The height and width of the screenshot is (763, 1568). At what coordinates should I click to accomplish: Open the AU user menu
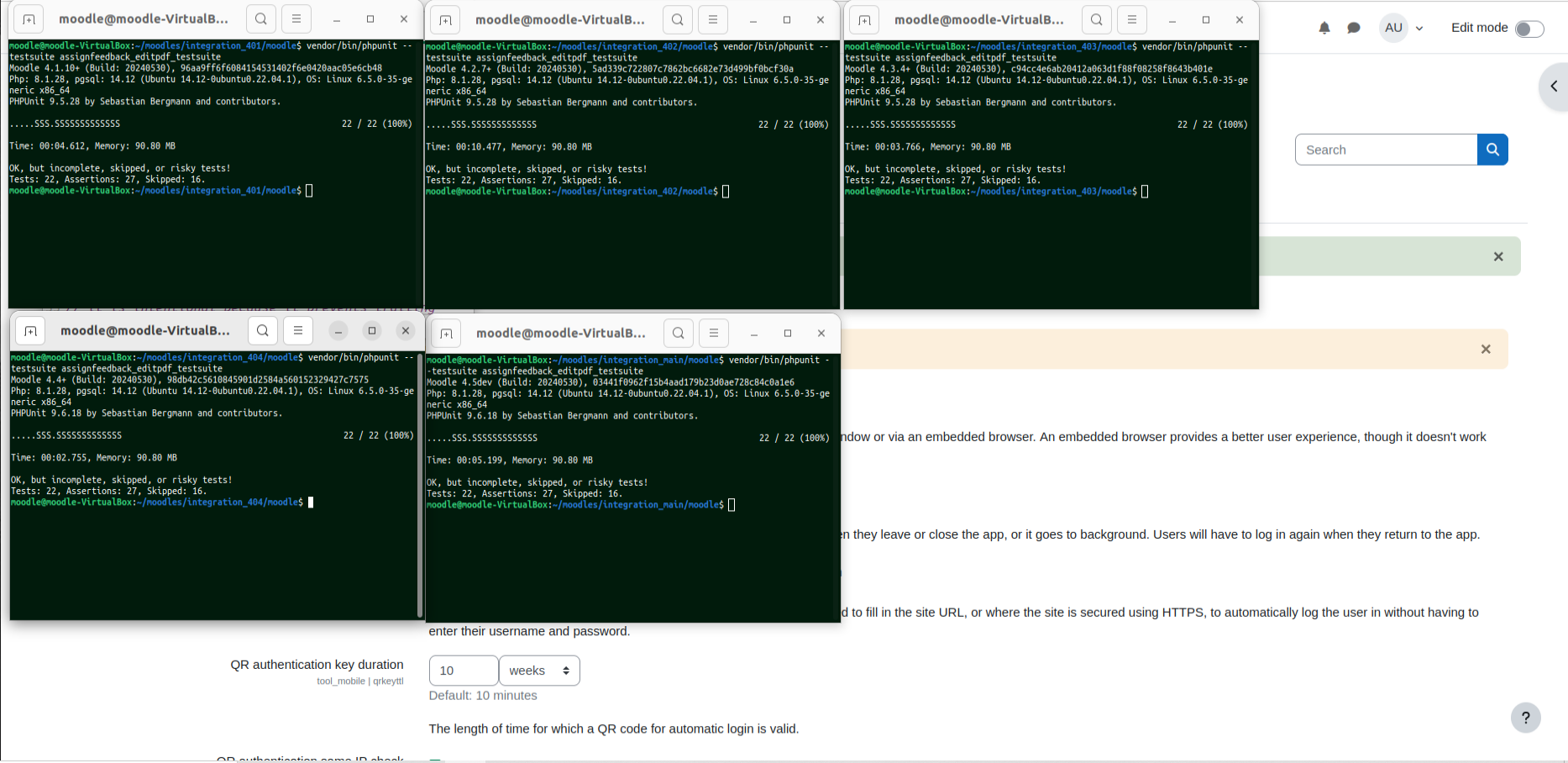click(x=1402, y=28)
